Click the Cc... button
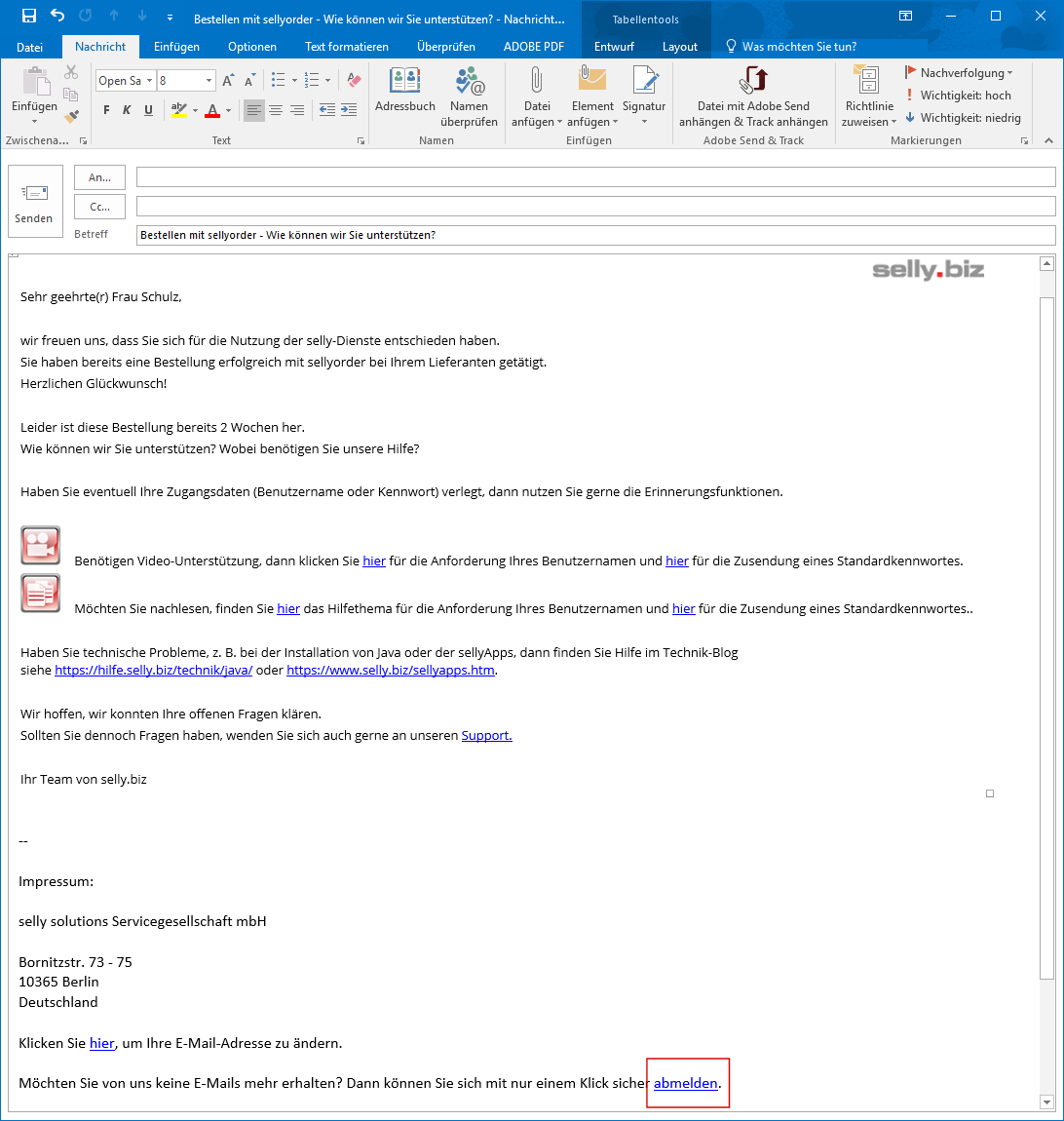 point(99,207)
